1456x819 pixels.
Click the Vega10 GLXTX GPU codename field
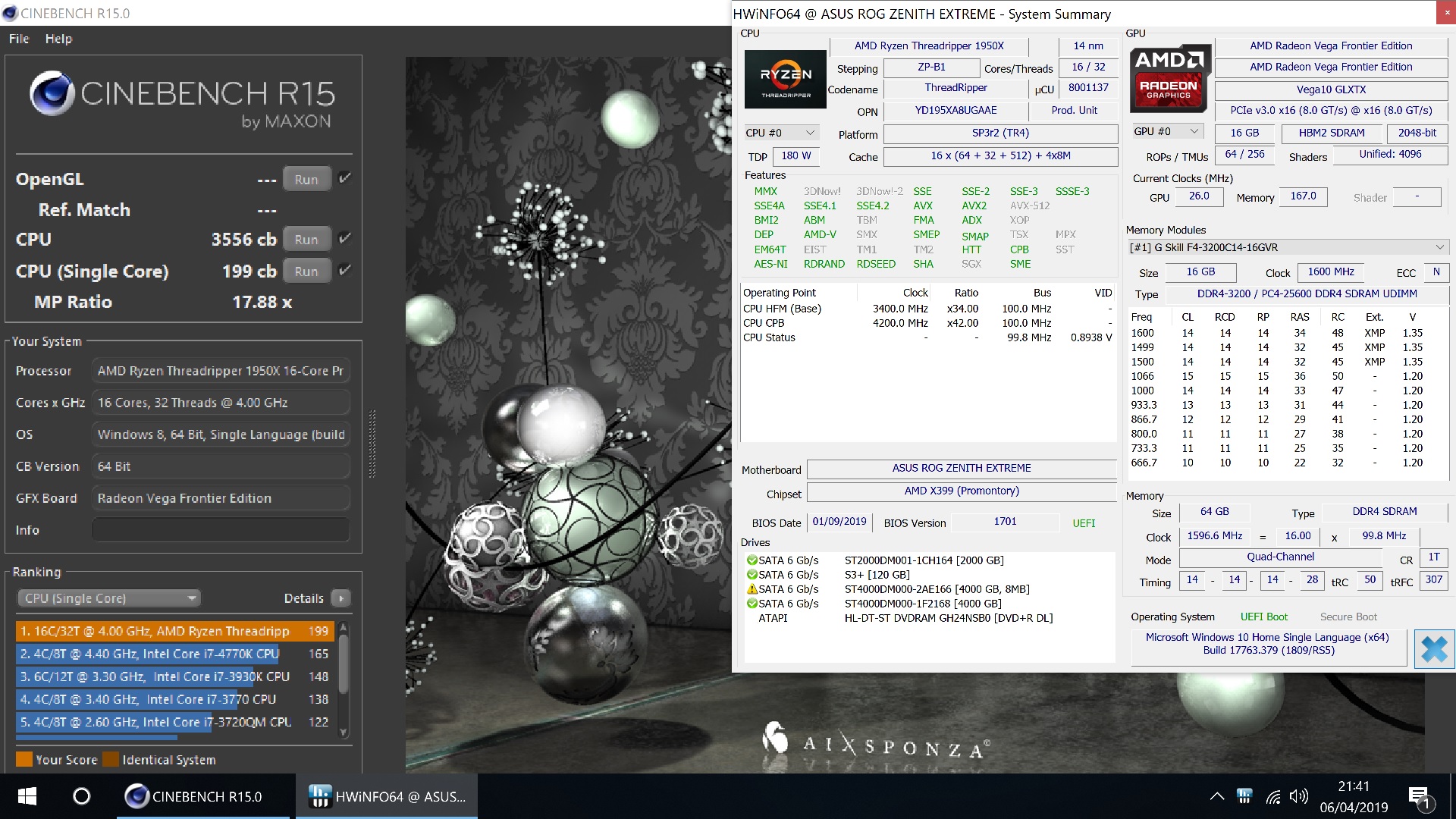(1331, 89)
